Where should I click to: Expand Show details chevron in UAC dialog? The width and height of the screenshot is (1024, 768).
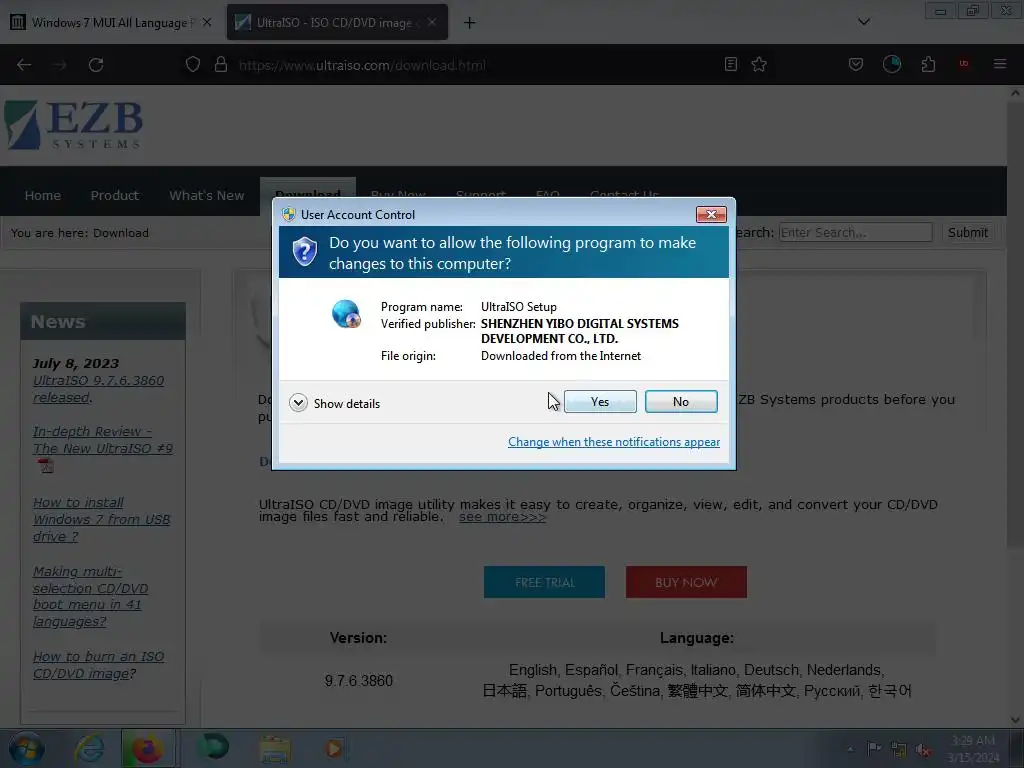(298, 403)
